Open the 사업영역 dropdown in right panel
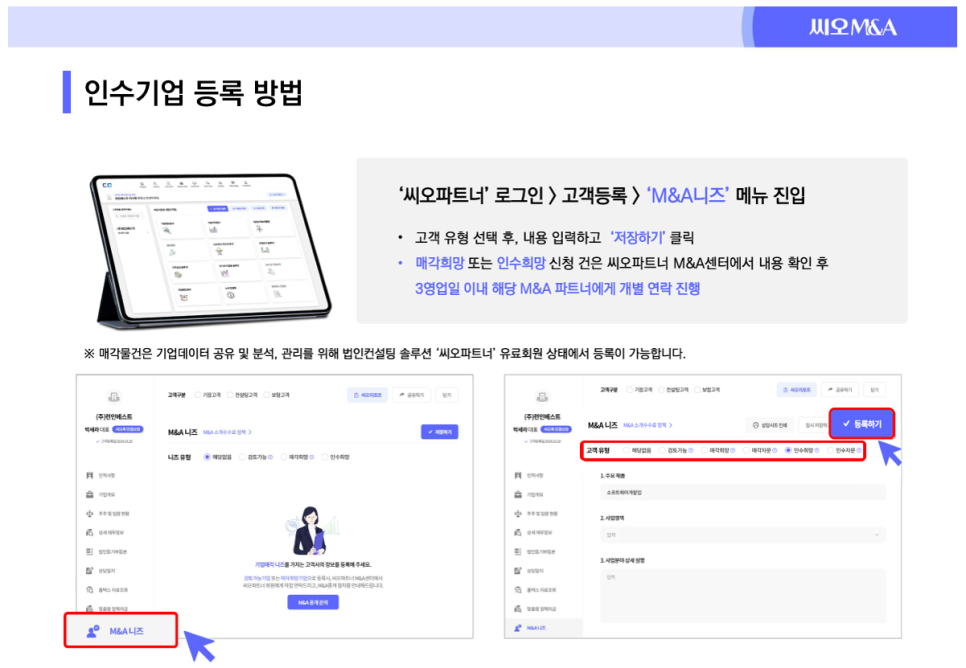 coord(742,534)
